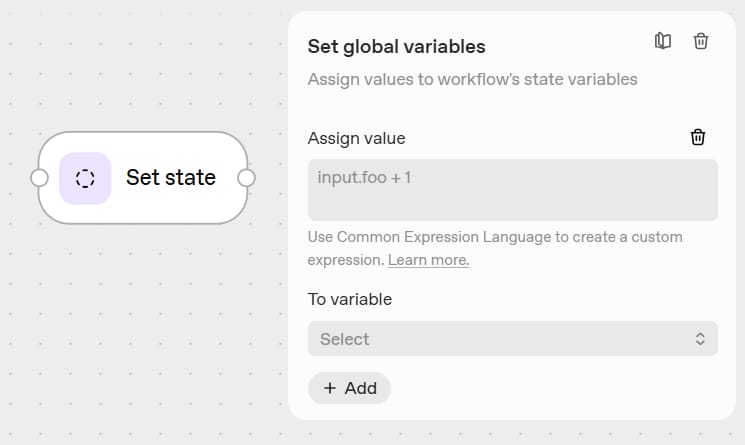Click the Select placeholder text

[x=345, y=339]
